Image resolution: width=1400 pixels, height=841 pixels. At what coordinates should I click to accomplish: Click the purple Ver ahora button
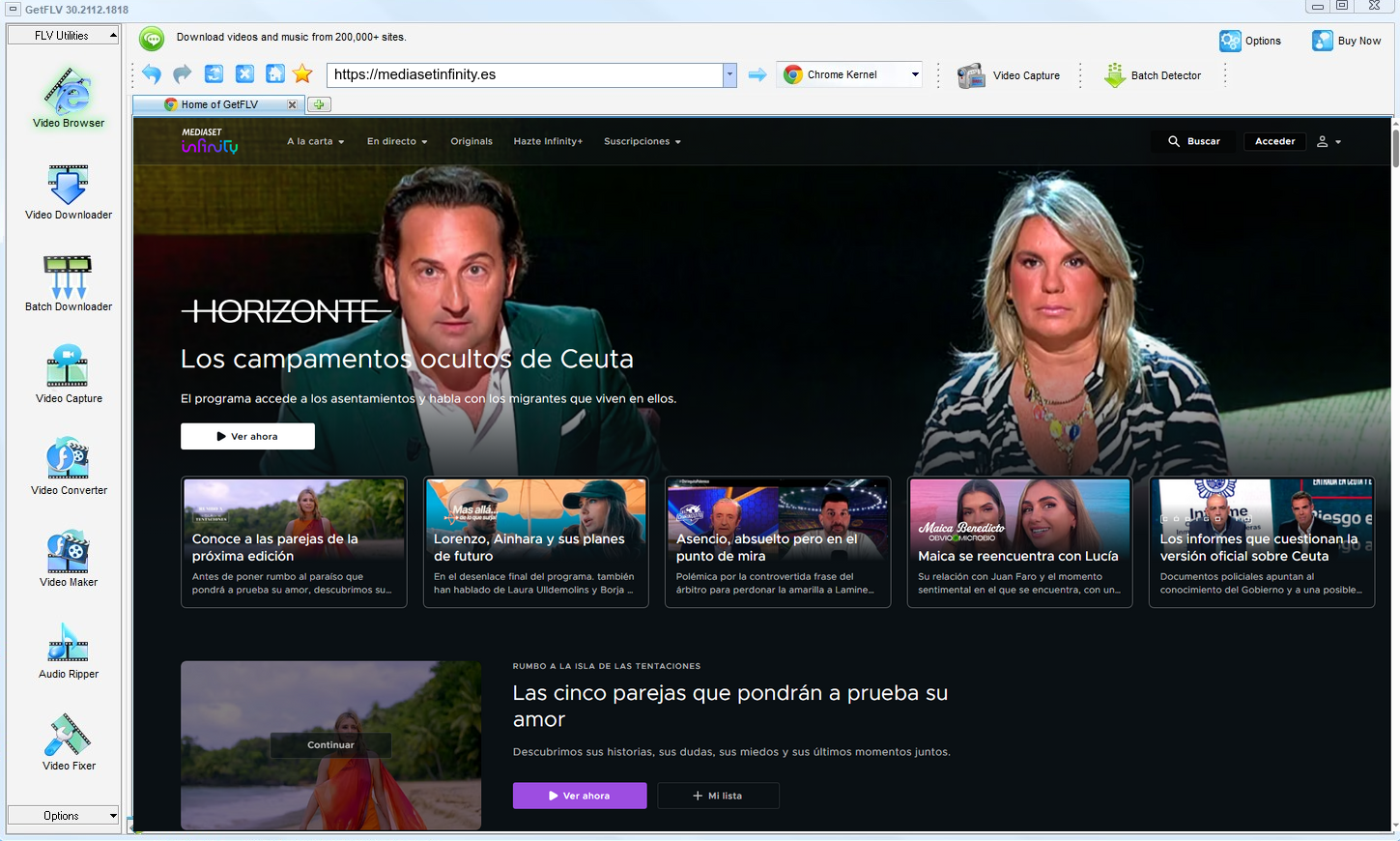(580, 796)
